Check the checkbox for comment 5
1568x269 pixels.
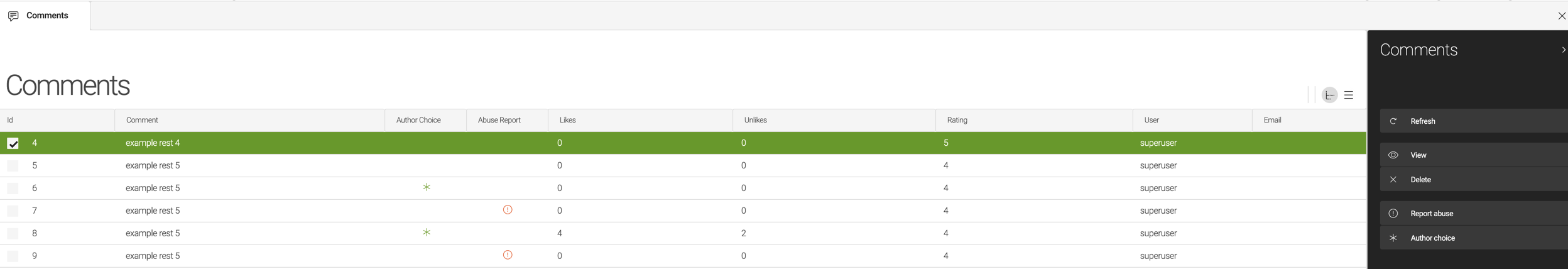(13, 166)
